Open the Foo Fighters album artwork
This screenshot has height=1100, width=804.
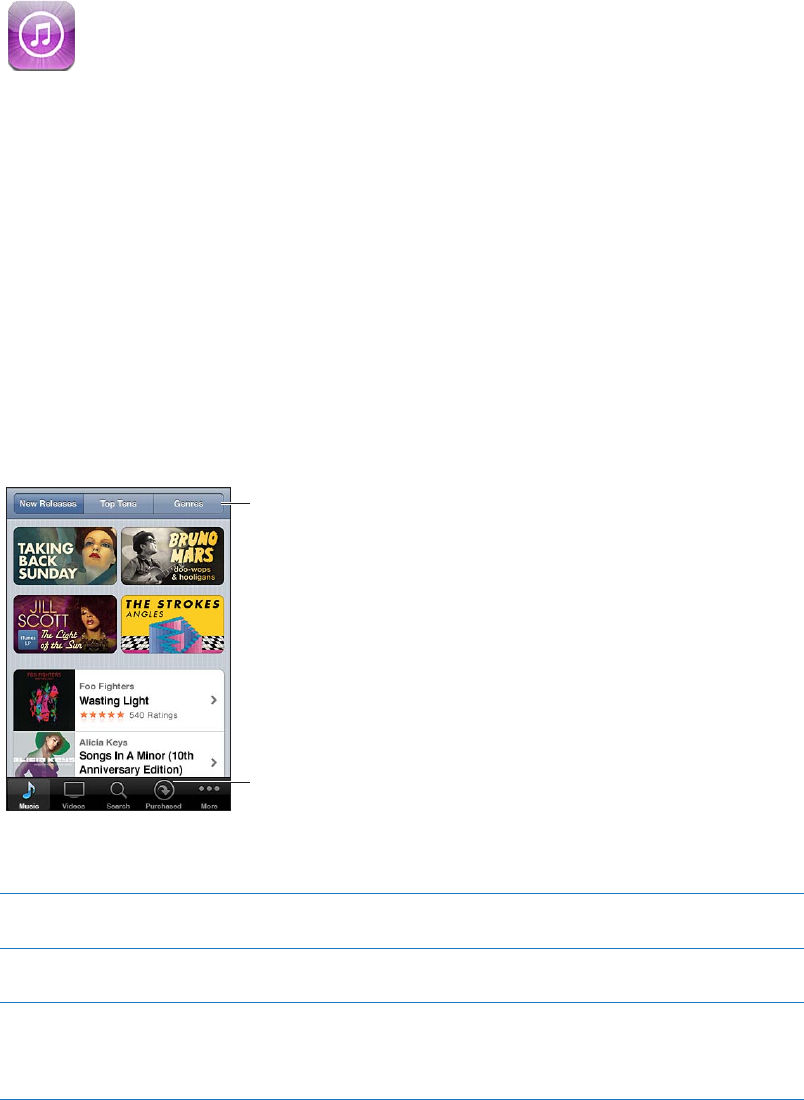(x=44, y=700)
